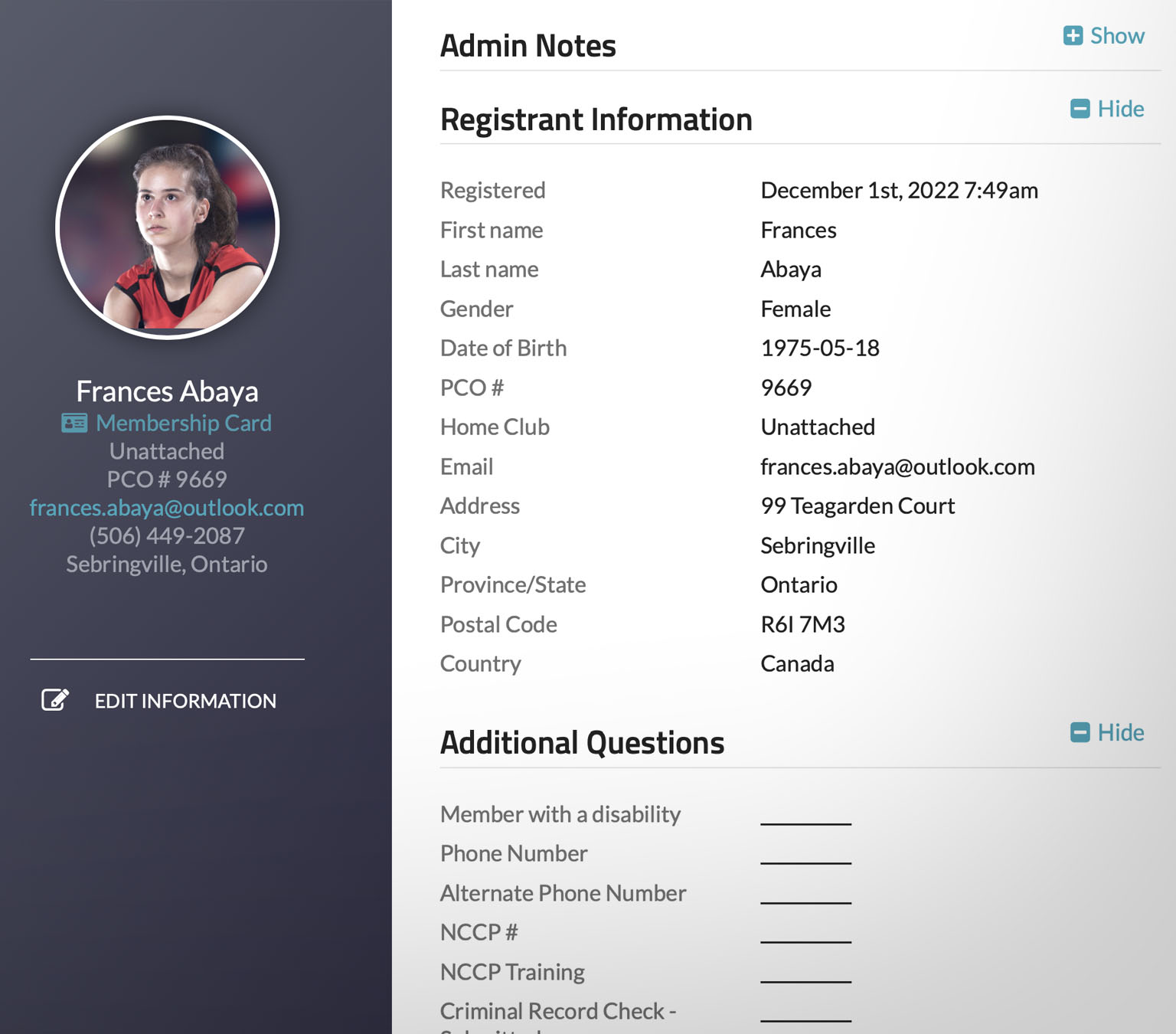Image resolution: width=1176 pixels, height=1034 pixels.
Task: Select the EDIT INFORMATION button
Action: [185, 701]
